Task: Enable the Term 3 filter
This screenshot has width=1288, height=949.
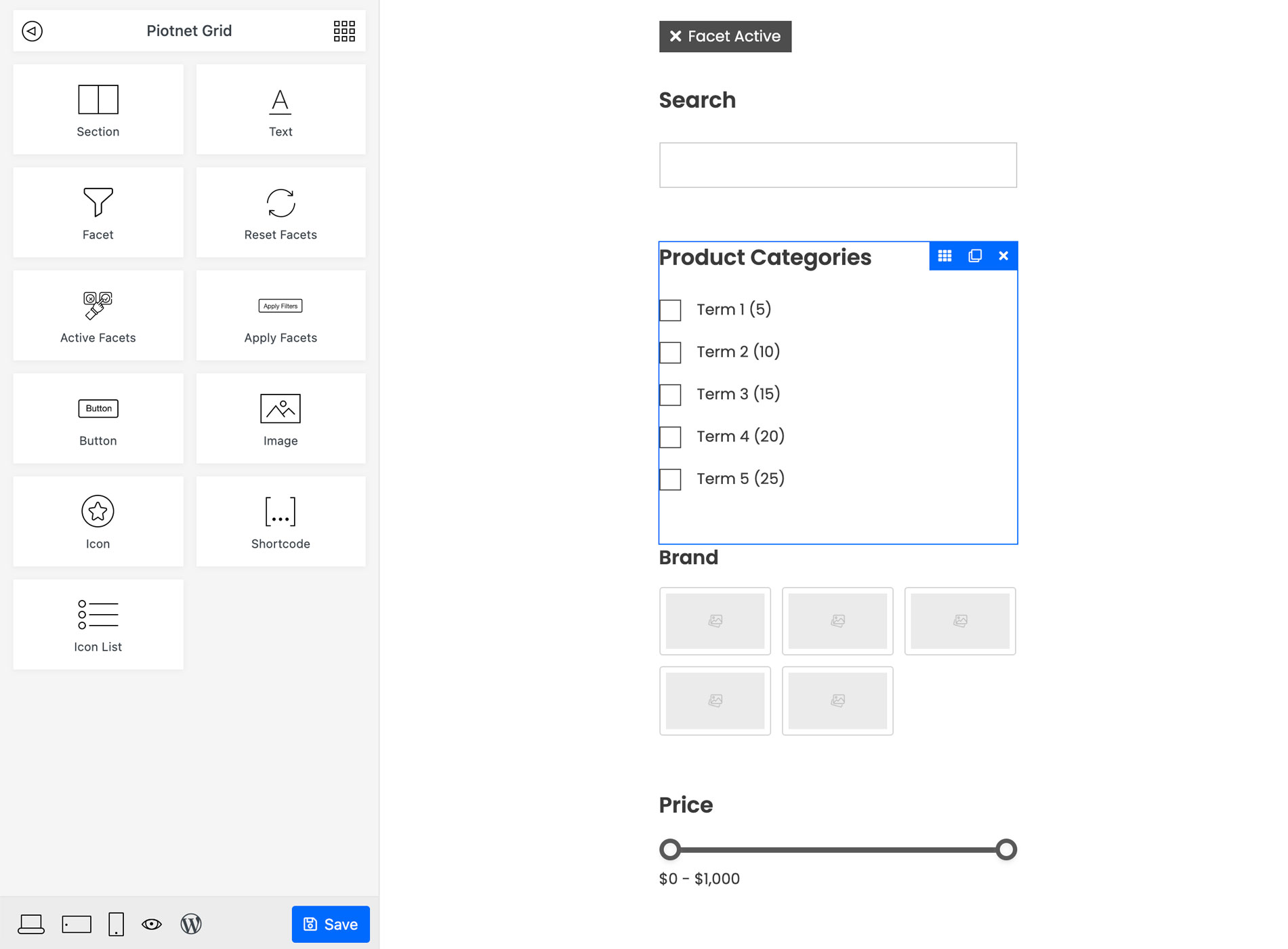Action: tap(670, 395)
